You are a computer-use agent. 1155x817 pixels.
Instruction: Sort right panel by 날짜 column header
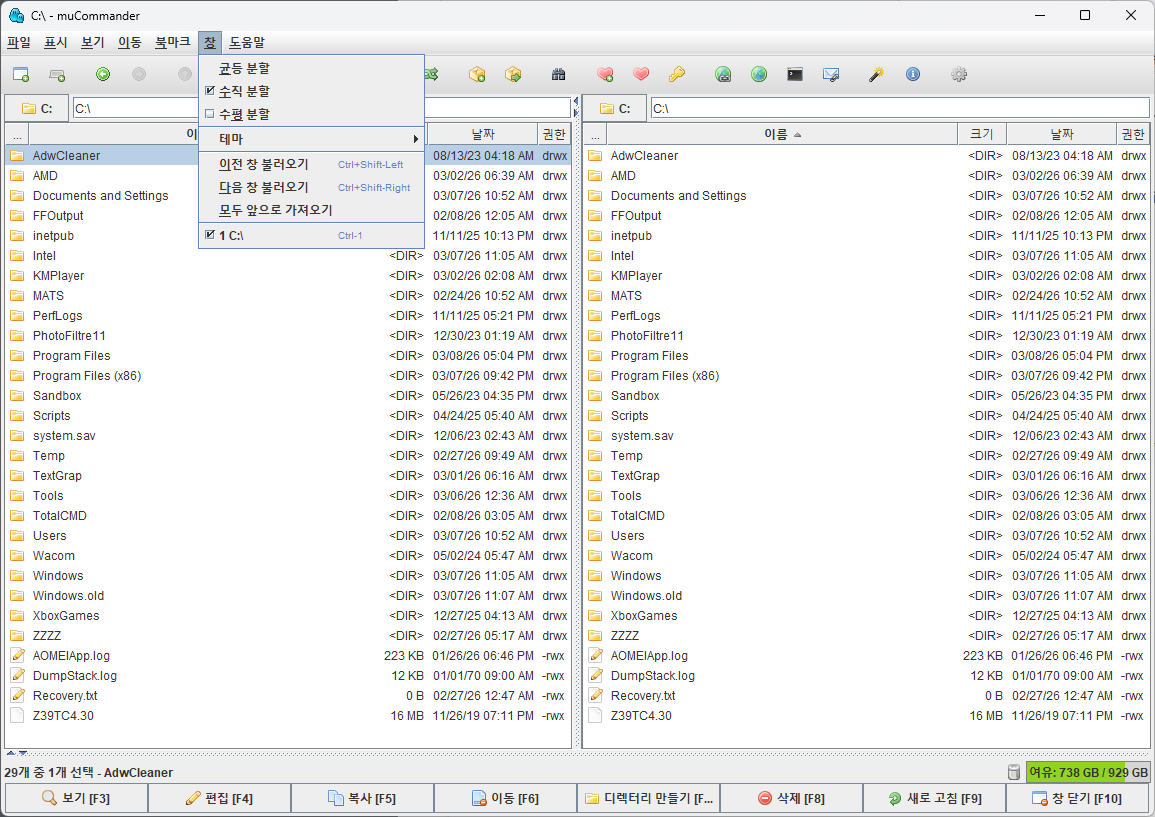(1061, 134)
